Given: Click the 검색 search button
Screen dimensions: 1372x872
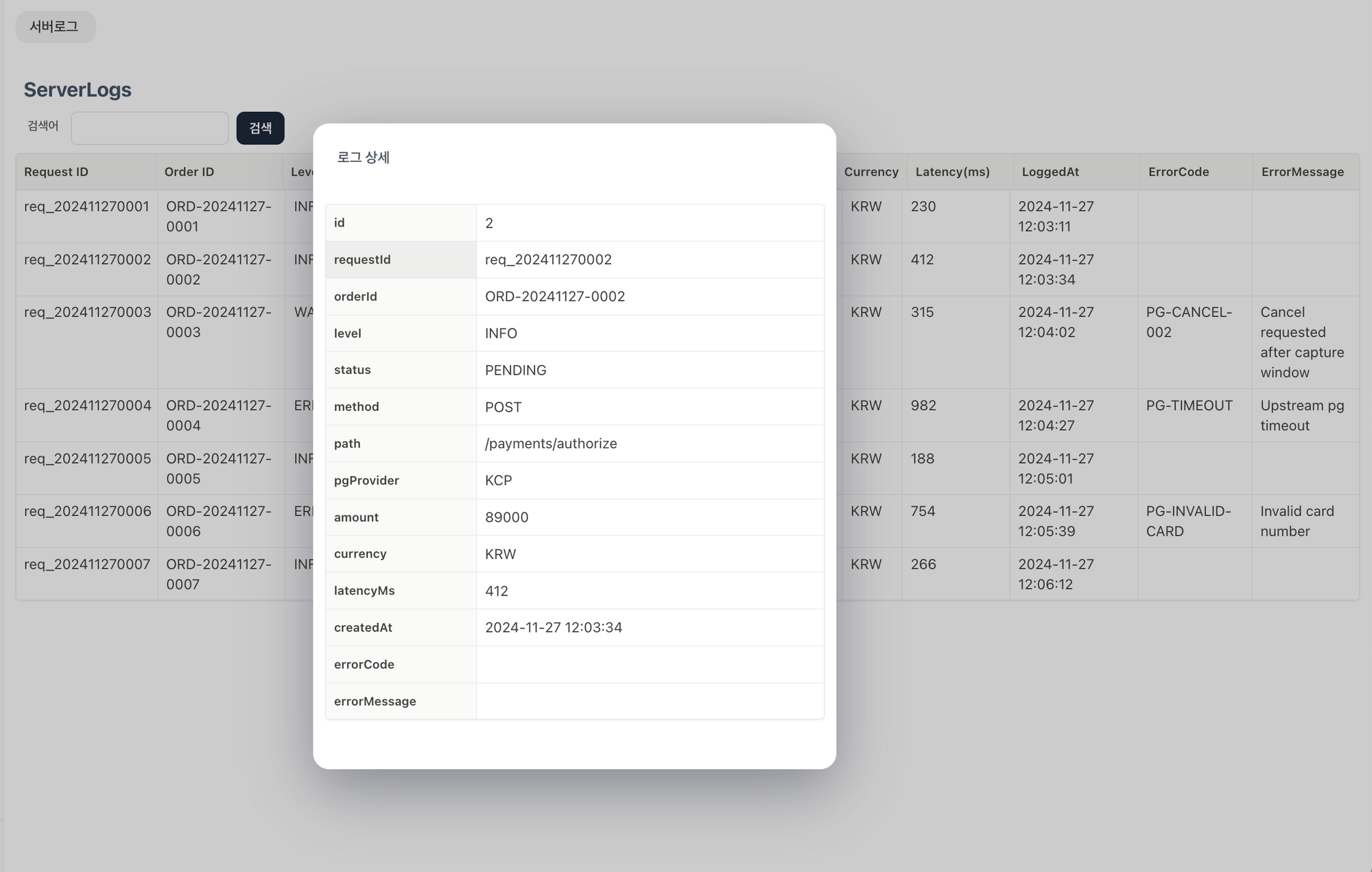Looking at the screenshot, I should click(260, 128).
